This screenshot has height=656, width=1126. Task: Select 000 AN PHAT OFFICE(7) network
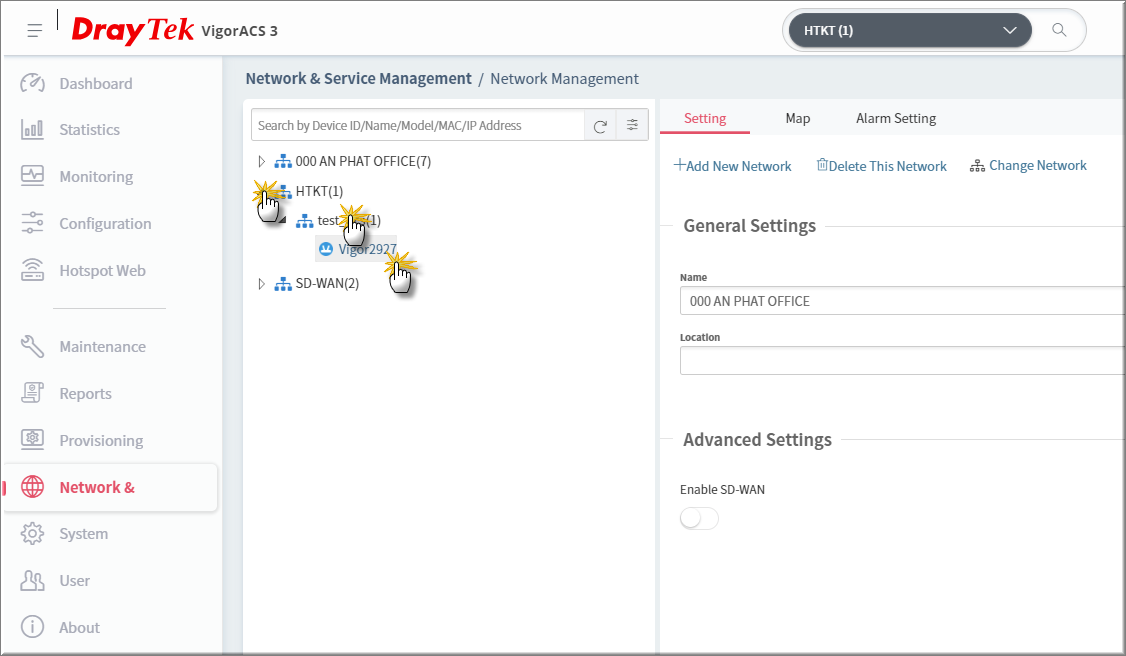pyautogui.click(x=363, y=161)
